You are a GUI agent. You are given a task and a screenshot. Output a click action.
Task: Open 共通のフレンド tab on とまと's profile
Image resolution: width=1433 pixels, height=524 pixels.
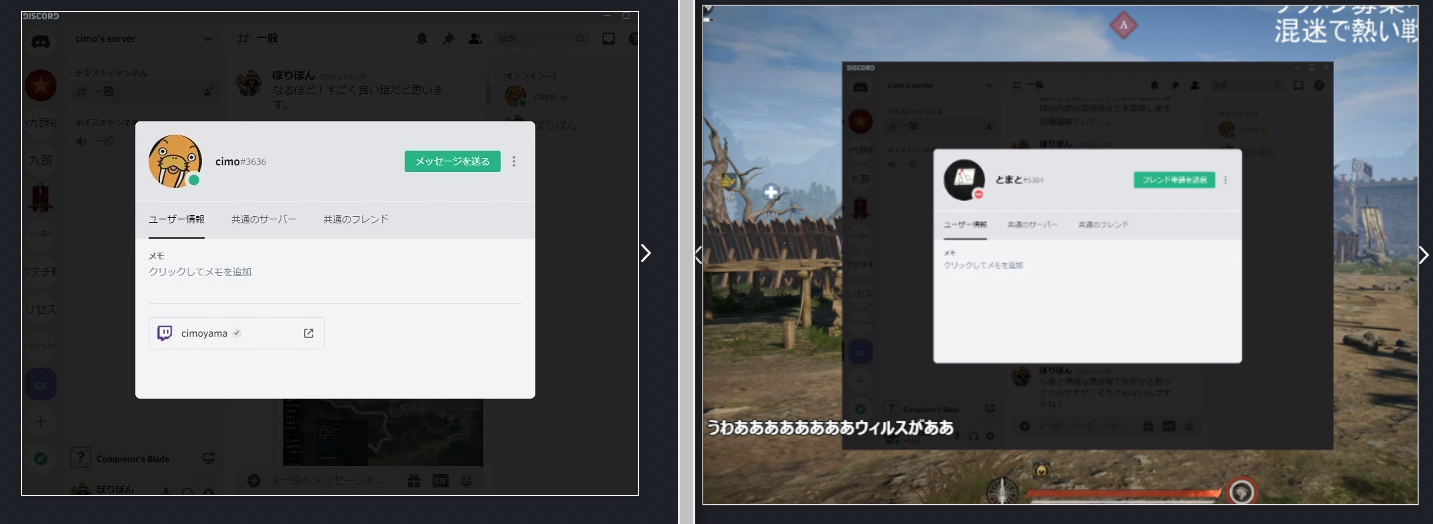click(1103, 225)
